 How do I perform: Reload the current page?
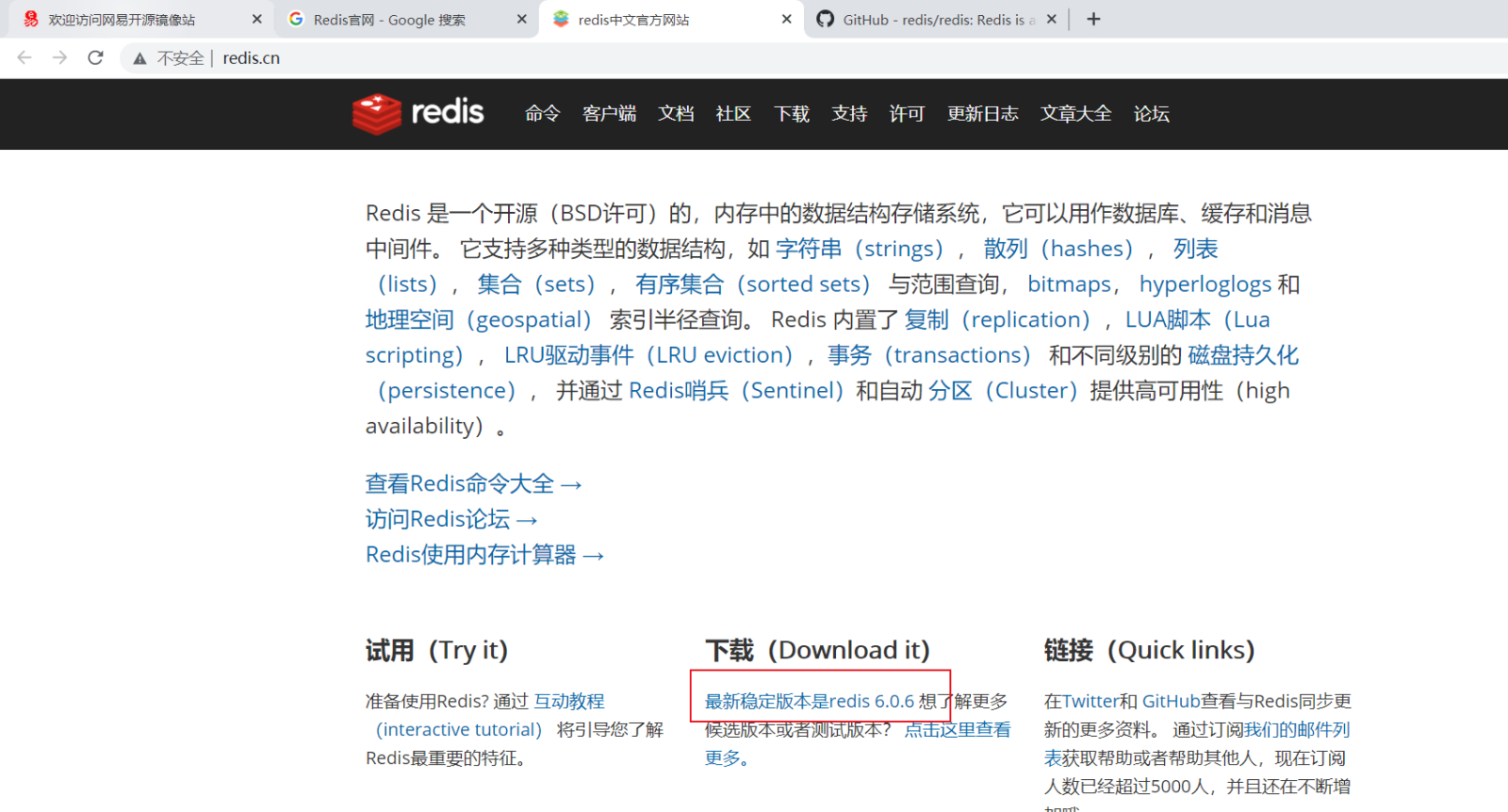coord(95,57)
